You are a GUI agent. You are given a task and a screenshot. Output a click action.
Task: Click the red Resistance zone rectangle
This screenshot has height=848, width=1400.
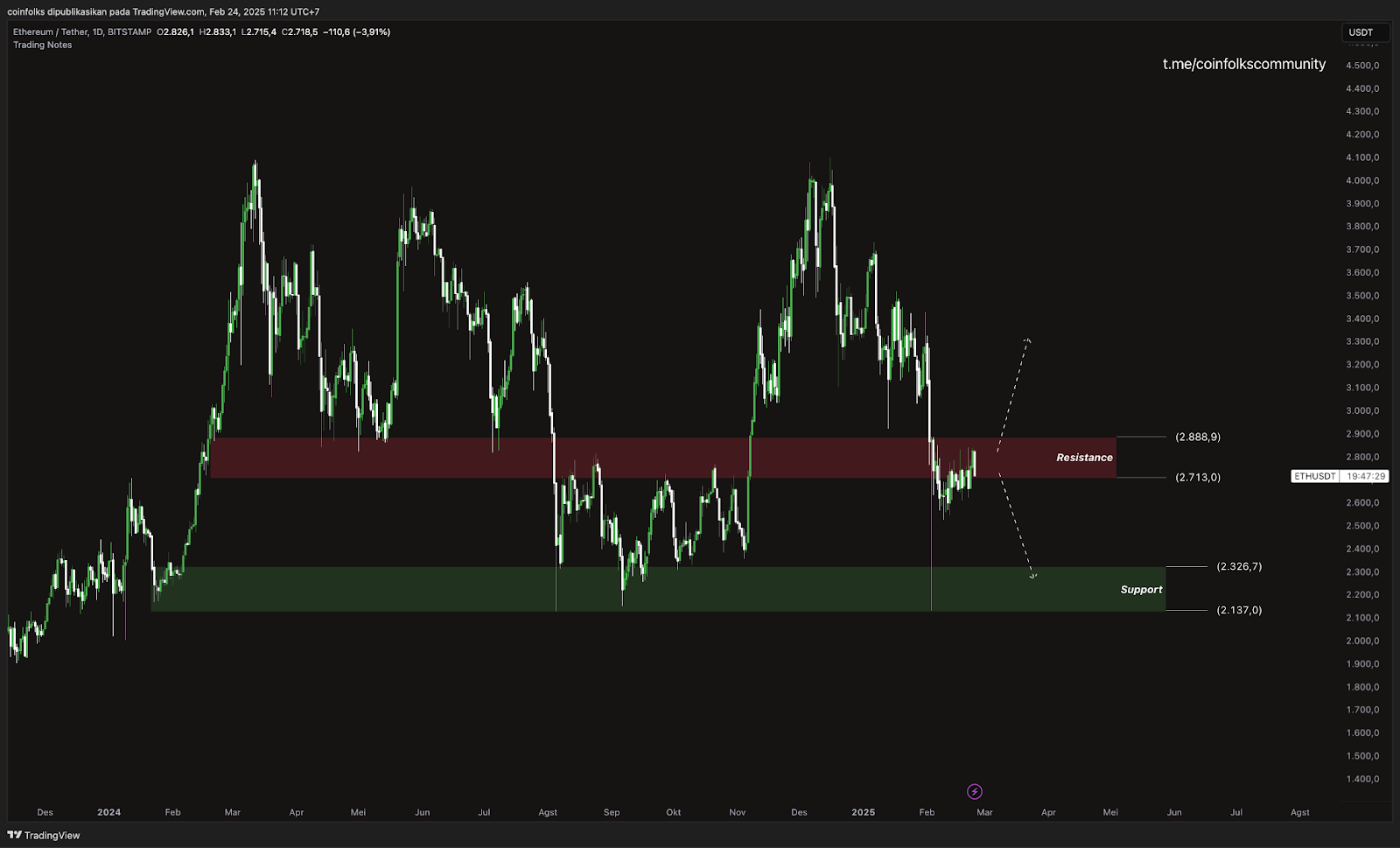[663, 458]
